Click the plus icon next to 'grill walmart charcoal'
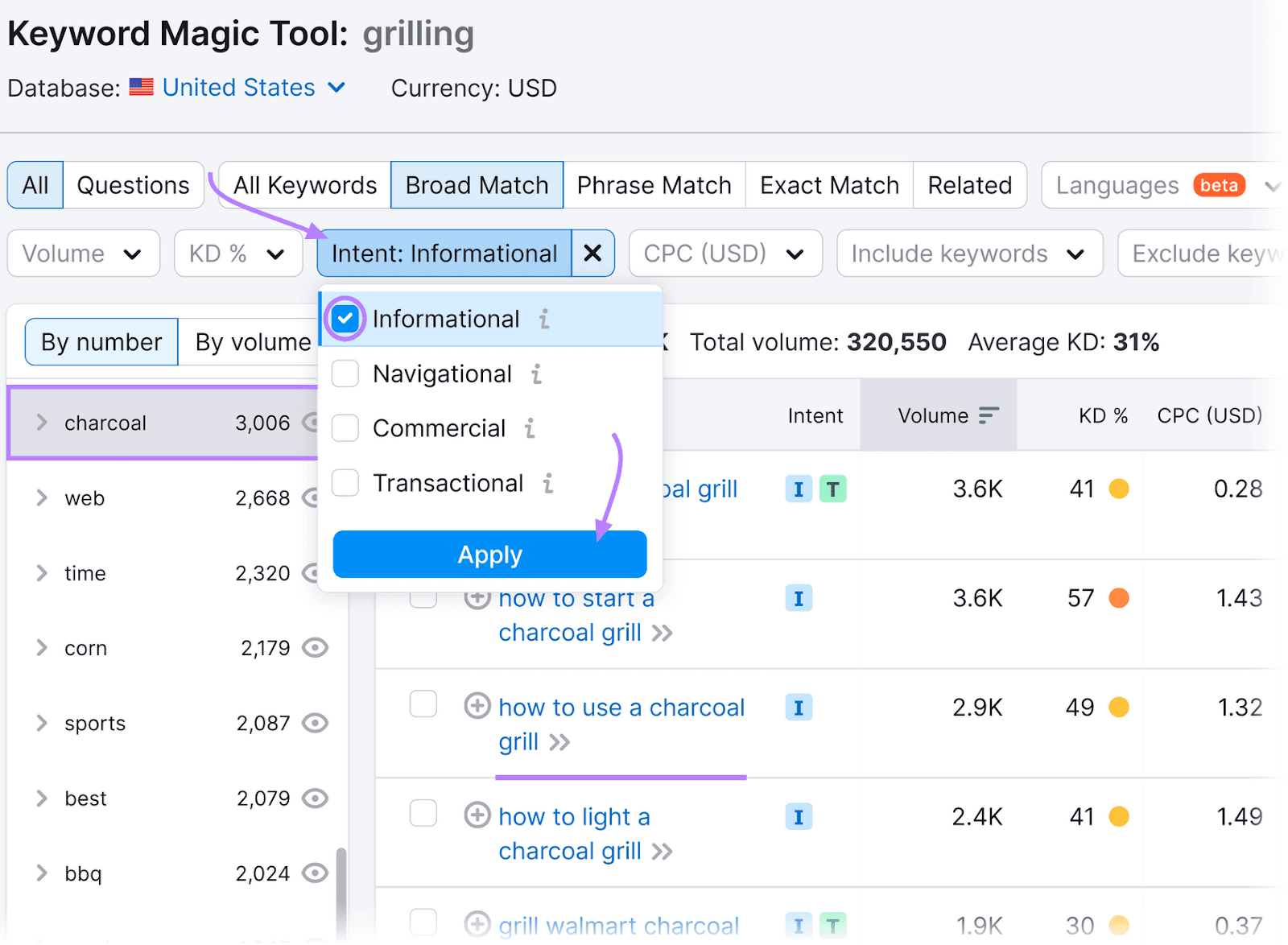This screenshot has height=945, width=1288. [477, 922]
